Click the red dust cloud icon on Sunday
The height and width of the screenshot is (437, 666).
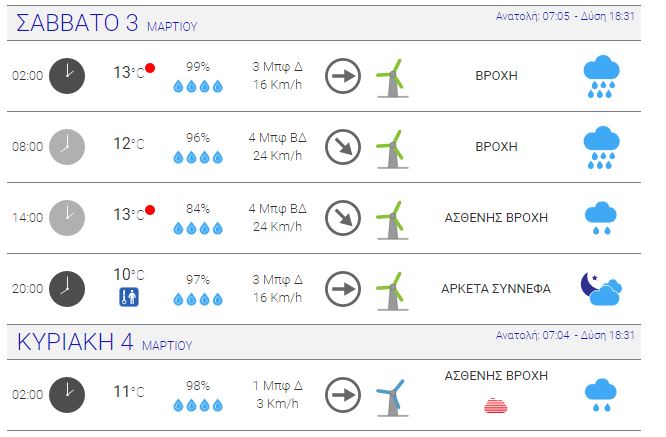496,406
